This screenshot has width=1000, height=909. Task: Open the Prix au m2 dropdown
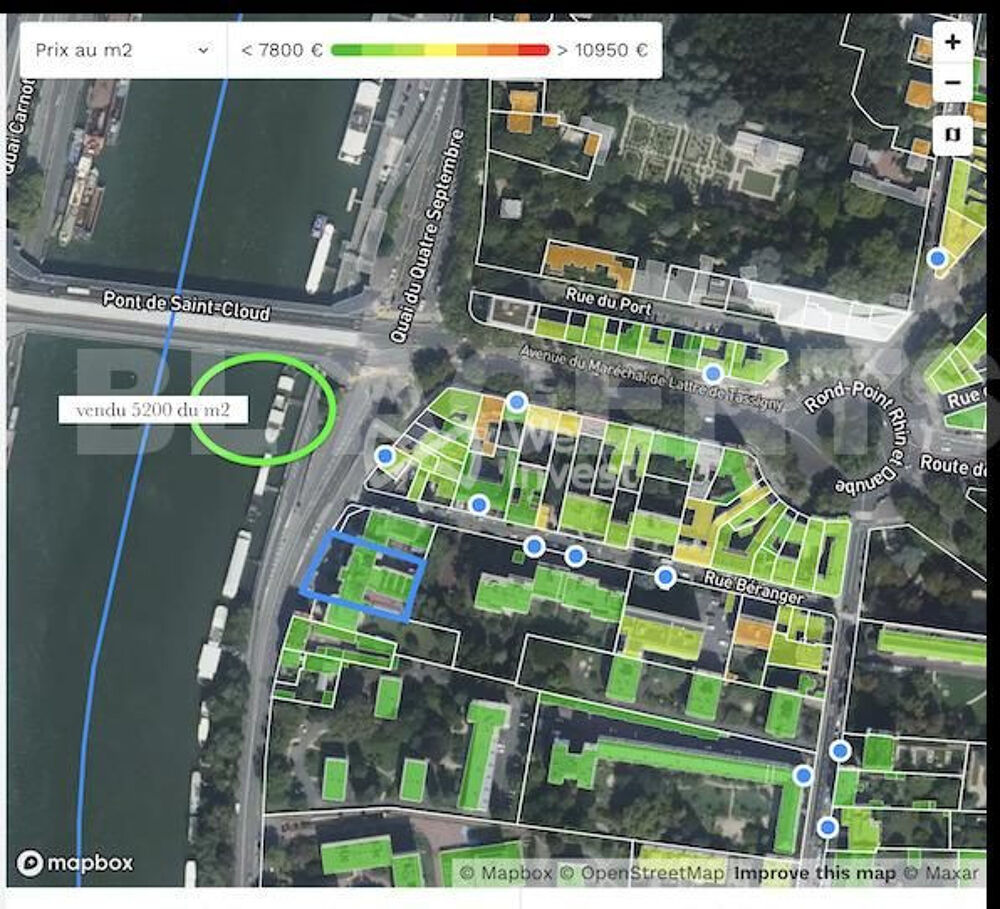(122, 50)
